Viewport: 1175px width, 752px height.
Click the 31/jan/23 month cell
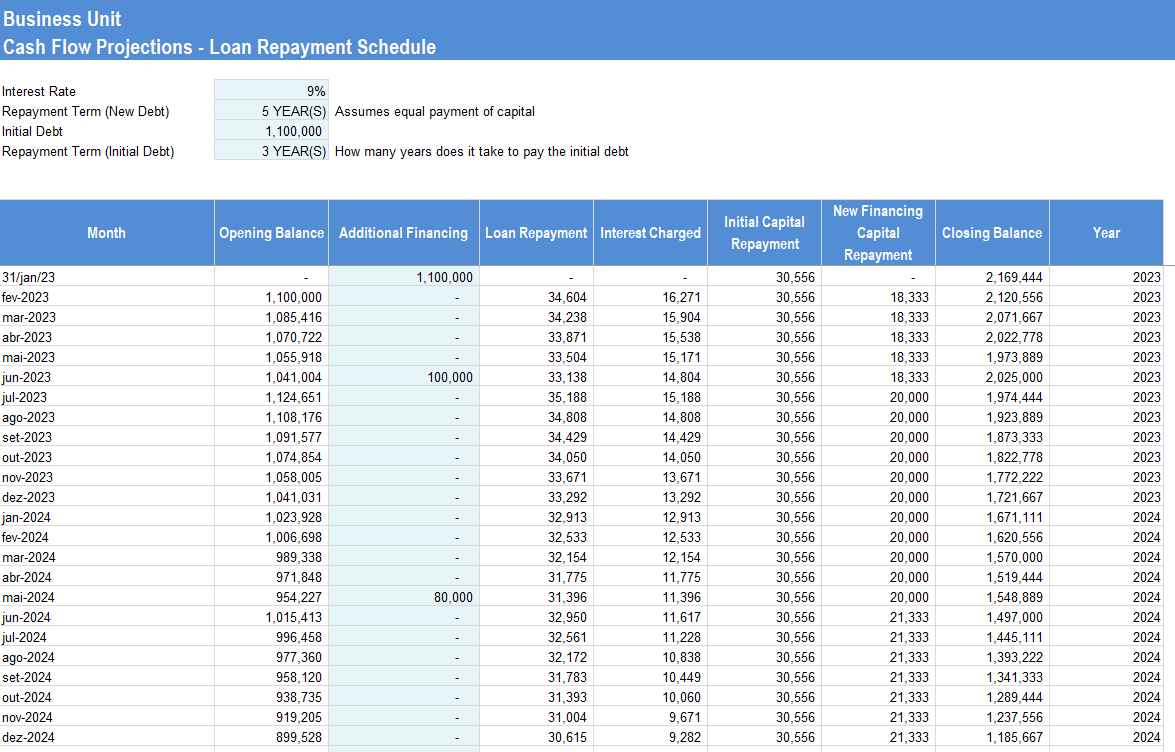pos(107,277)
